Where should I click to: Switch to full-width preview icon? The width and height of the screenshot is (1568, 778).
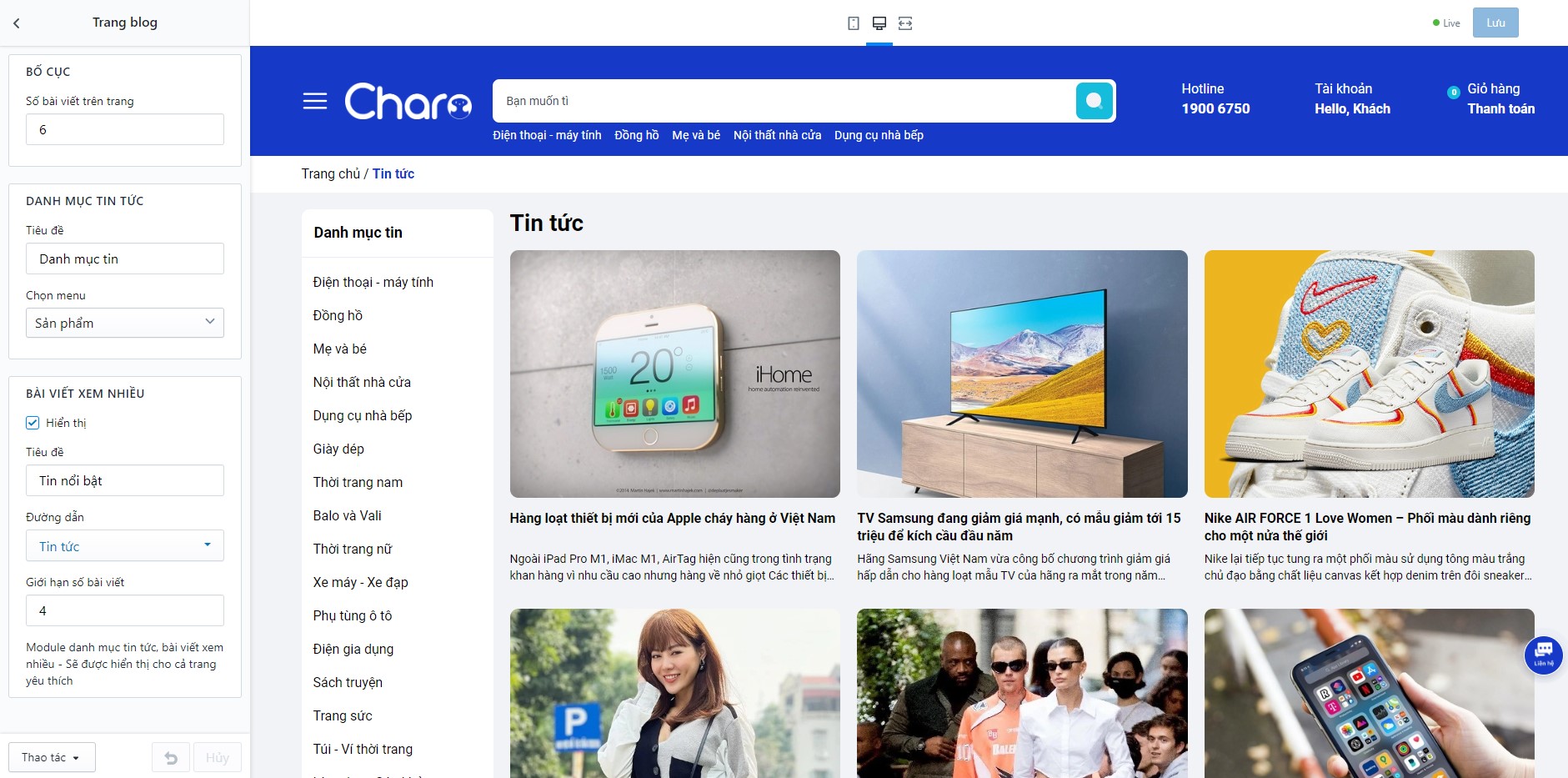click(x=905, y=23)
